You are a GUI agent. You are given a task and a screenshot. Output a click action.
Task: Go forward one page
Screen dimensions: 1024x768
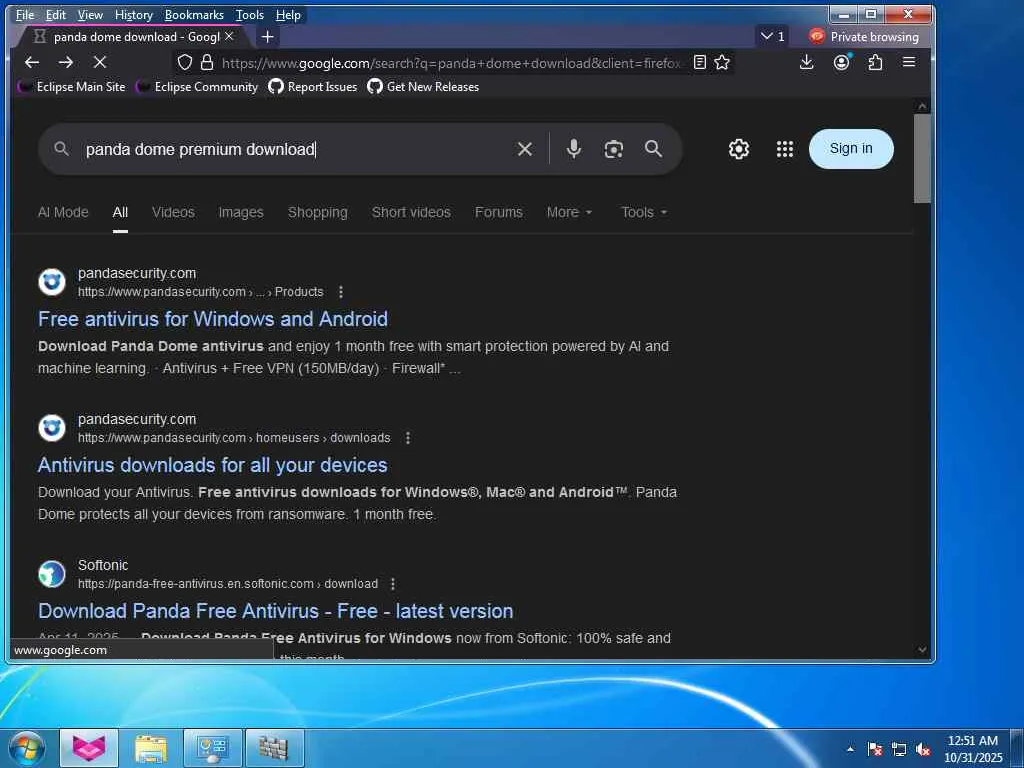pyautogui.click(x=65, y=62)
